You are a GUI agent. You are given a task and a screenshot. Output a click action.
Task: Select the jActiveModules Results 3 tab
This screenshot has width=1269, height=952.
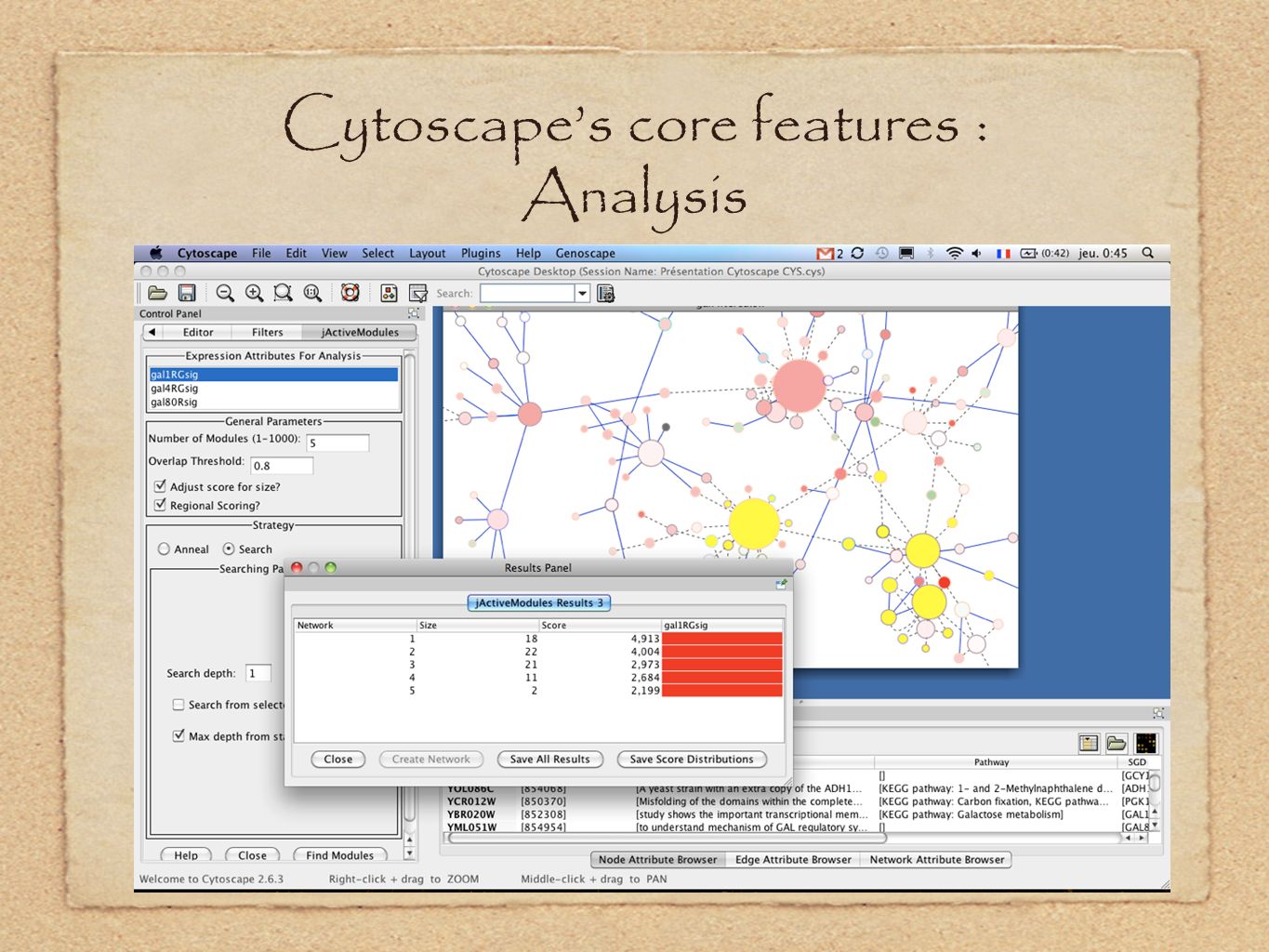tap(539, 602)
